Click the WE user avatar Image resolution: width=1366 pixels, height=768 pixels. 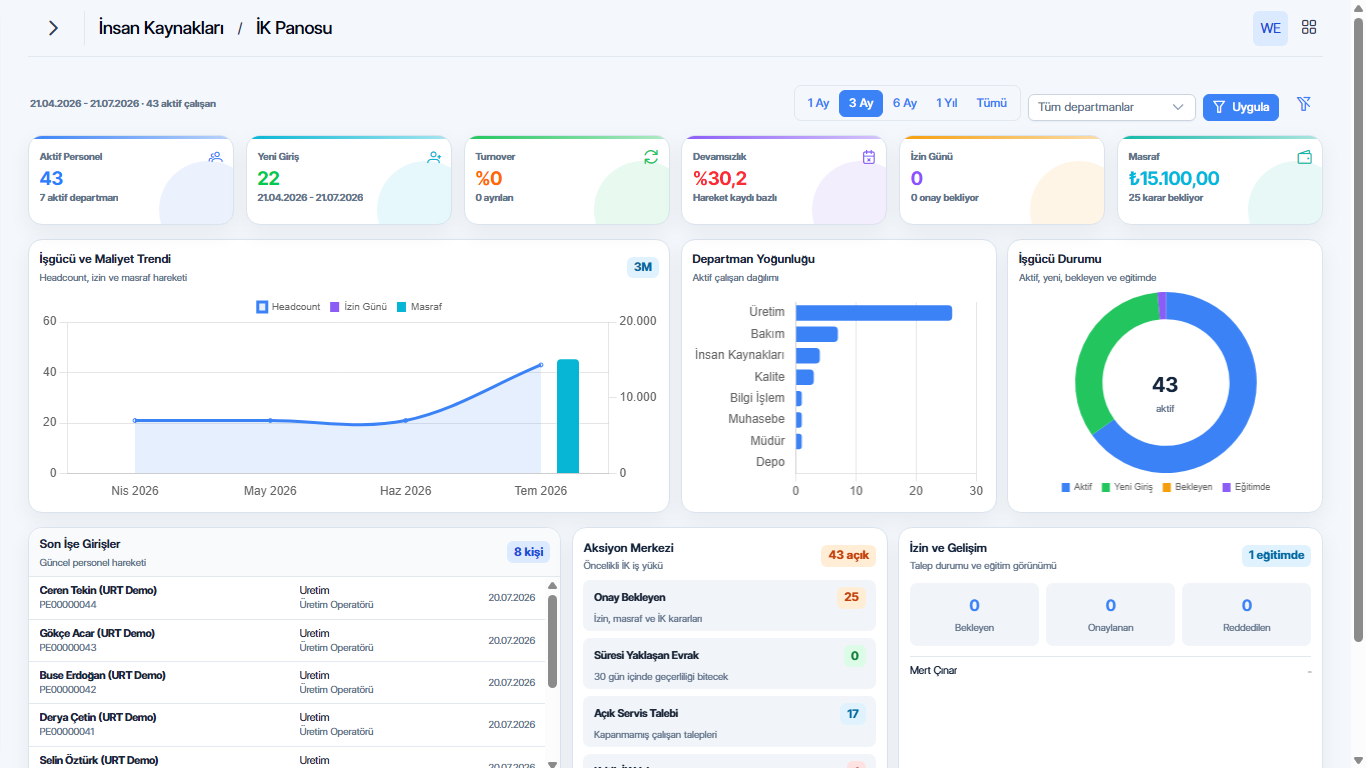(1270, 28)
